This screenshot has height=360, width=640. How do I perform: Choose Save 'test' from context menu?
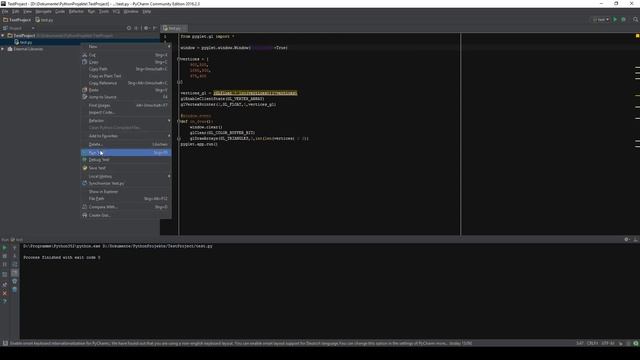point(126,168)
